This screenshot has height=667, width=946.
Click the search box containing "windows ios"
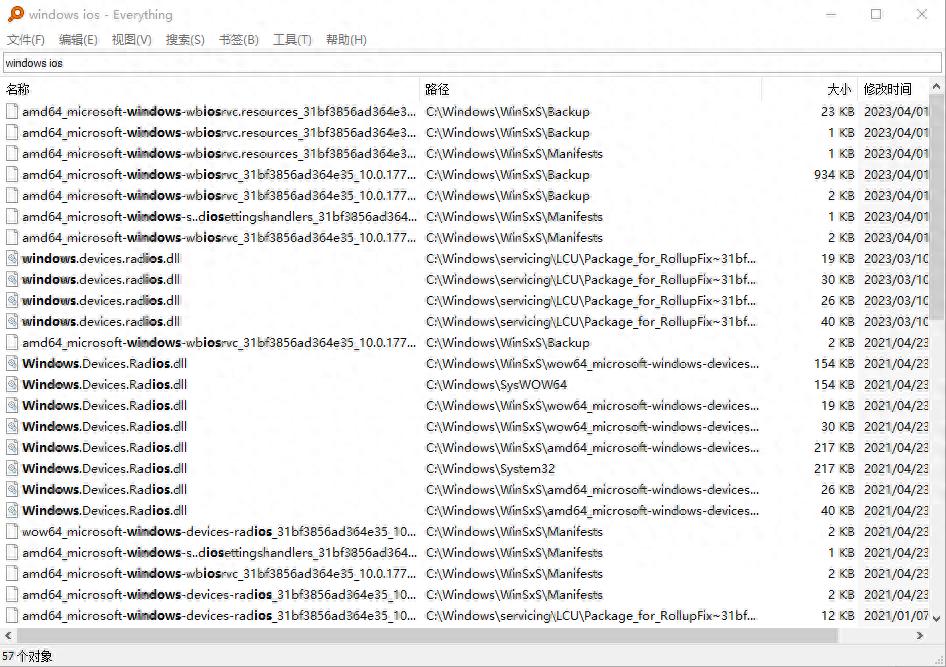(x=470, y=63)
